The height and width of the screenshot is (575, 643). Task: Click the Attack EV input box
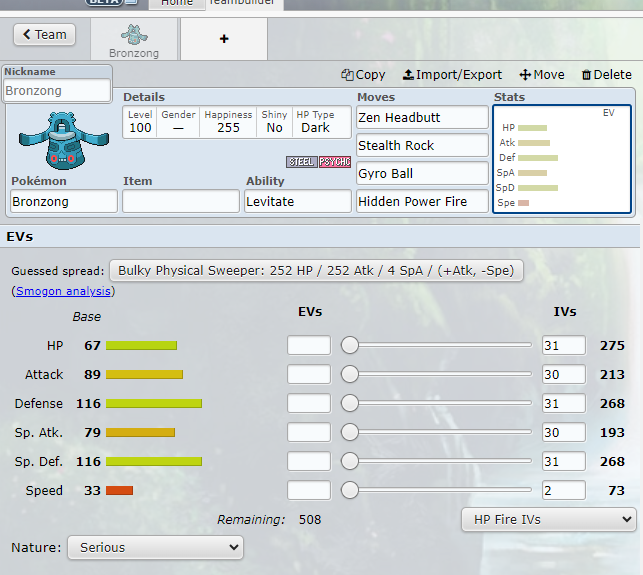coord(309,374)
